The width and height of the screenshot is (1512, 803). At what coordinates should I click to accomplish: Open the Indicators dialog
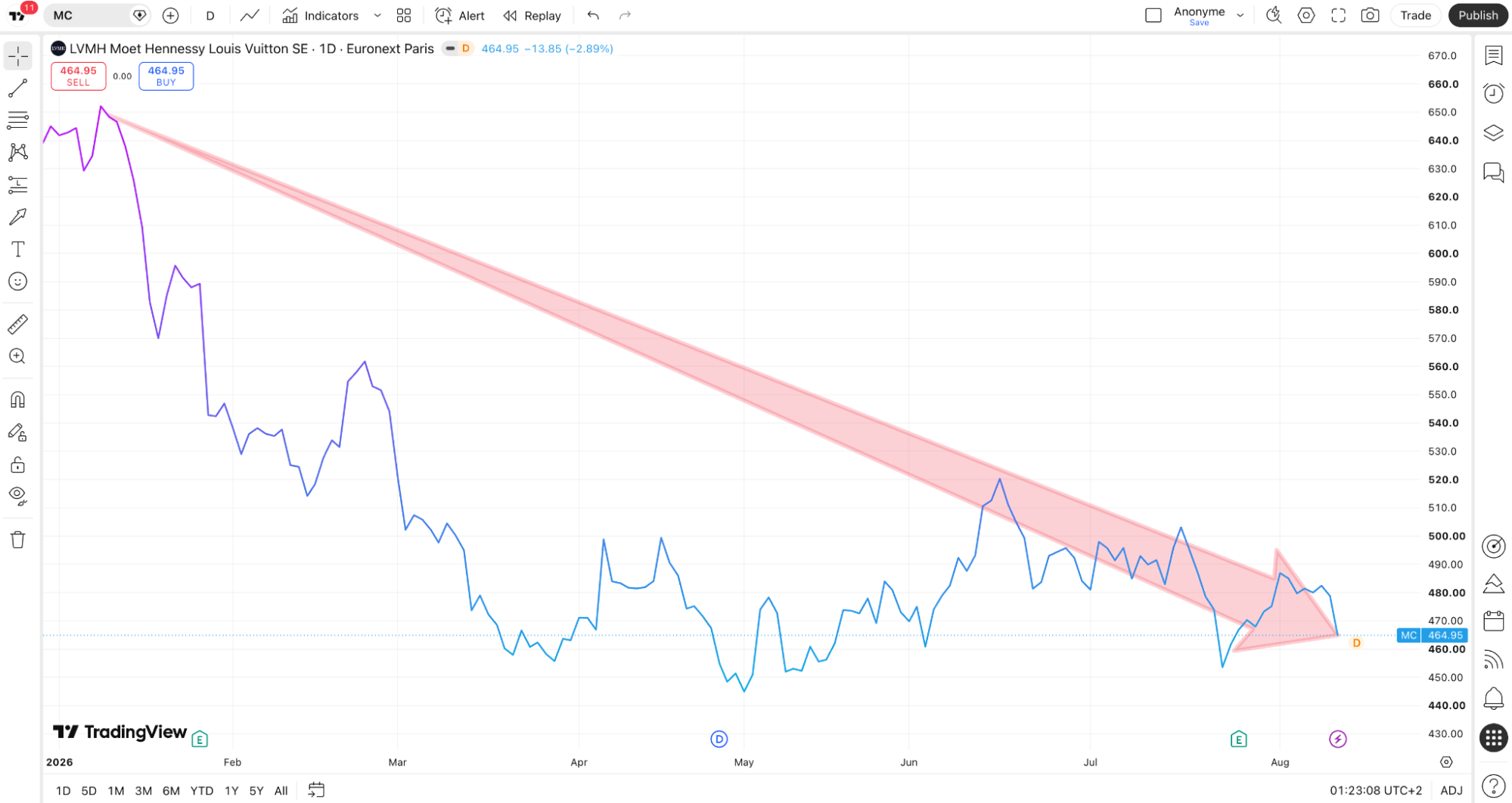(x=321, y=15)
